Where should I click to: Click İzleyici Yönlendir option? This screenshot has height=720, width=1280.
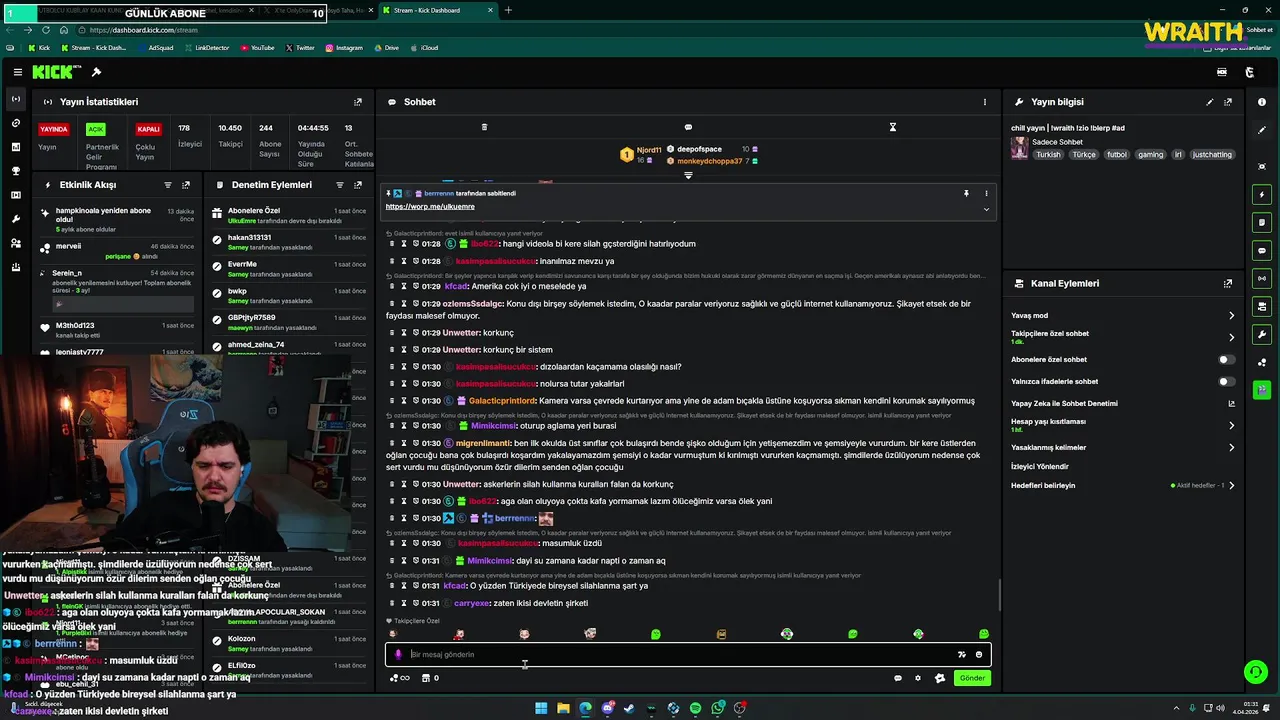pos(1040,466)
